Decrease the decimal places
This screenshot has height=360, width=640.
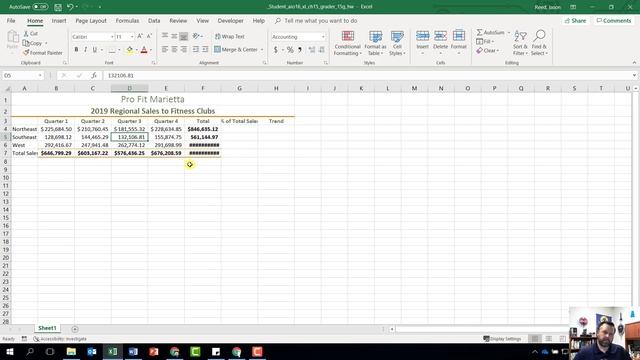322,50
